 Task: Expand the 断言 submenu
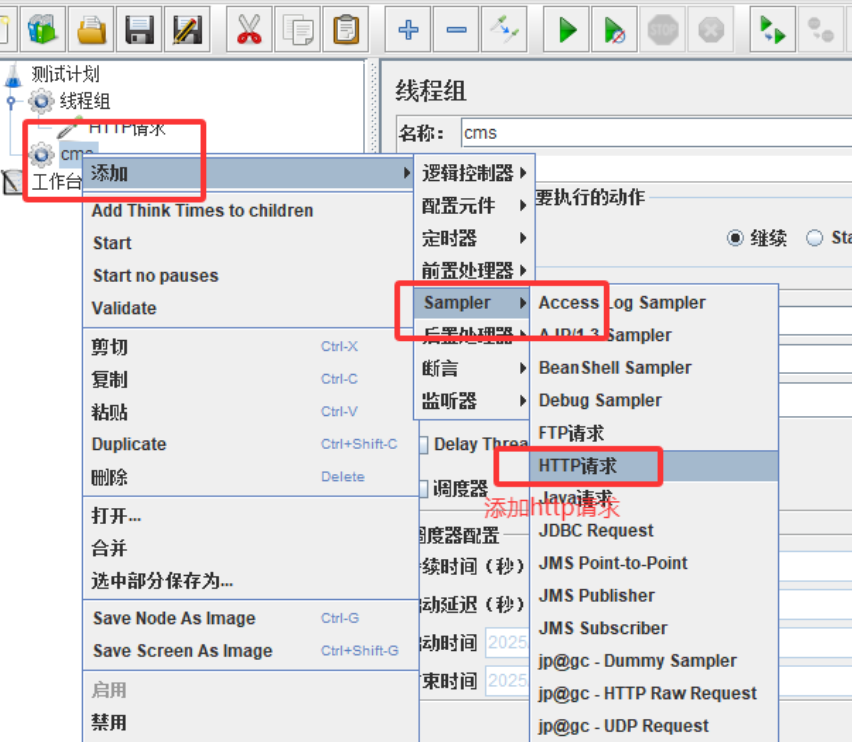472,368
